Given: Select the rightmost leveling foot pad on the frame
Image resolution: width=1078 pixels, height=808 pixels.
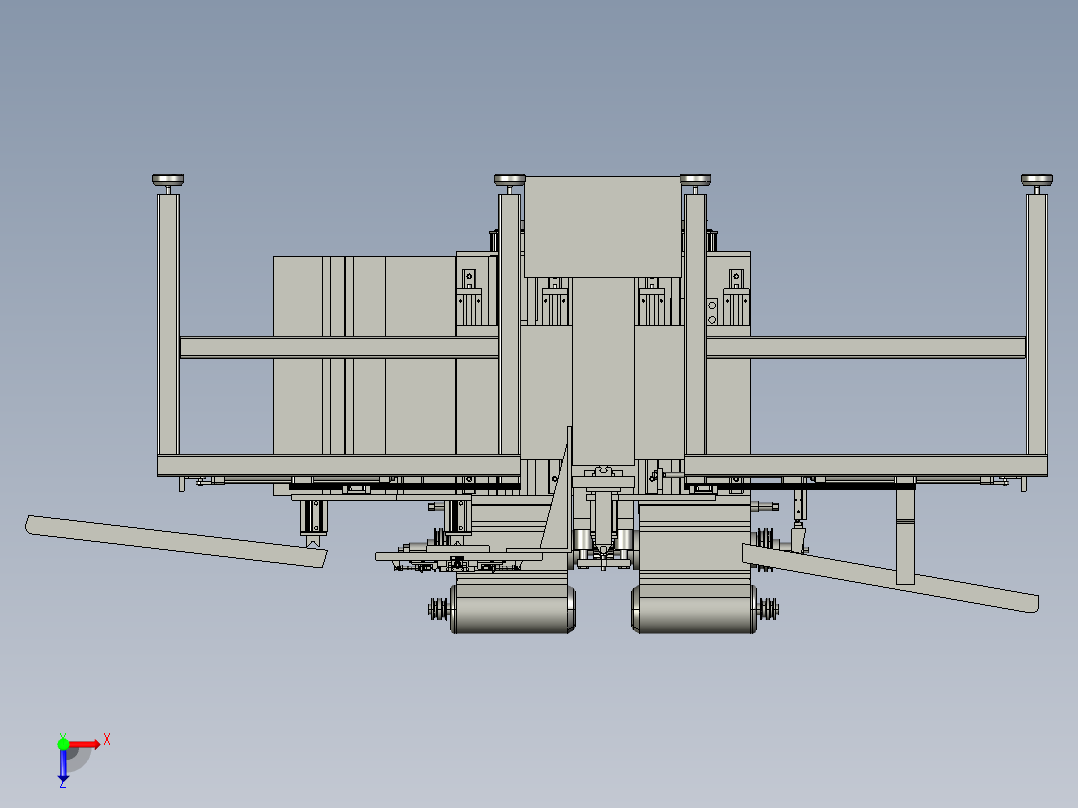Looking at the screenshot, I should coord(1037,179).
